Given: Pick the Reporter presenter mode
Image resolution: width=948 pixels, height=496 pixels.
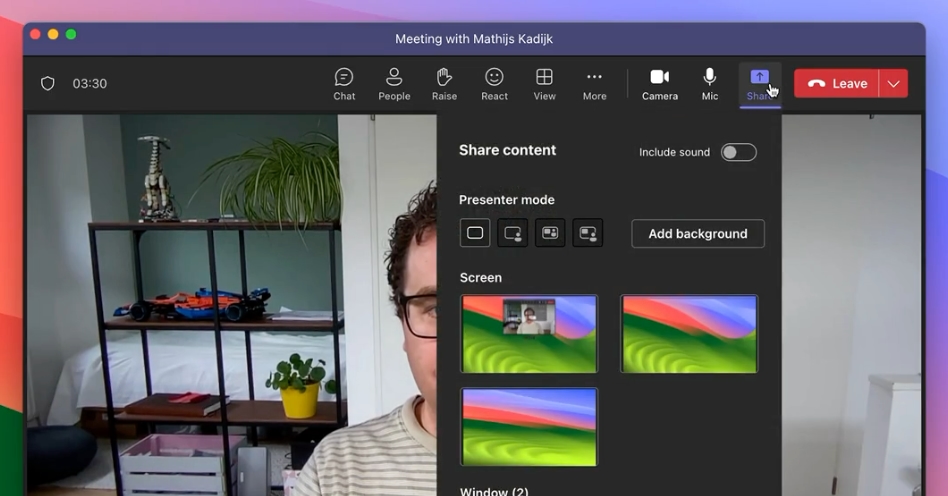Looking at the screenshot, I should 588,233.
